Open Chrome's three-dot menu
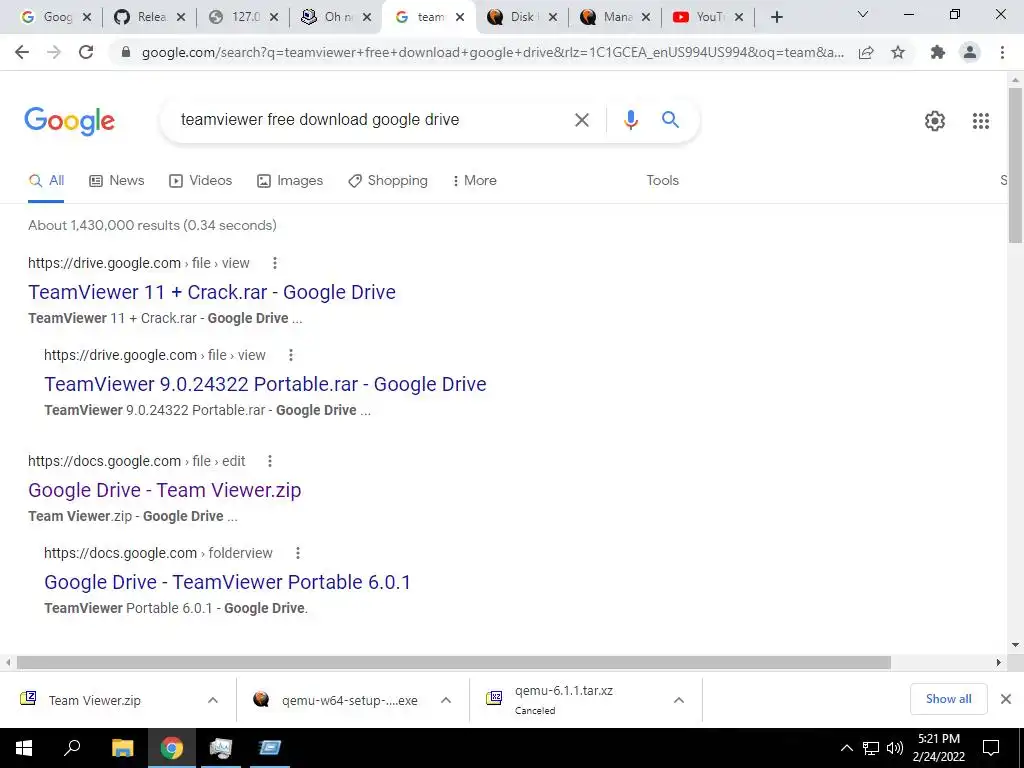 pyautogui.click(x=1002, y=52)
